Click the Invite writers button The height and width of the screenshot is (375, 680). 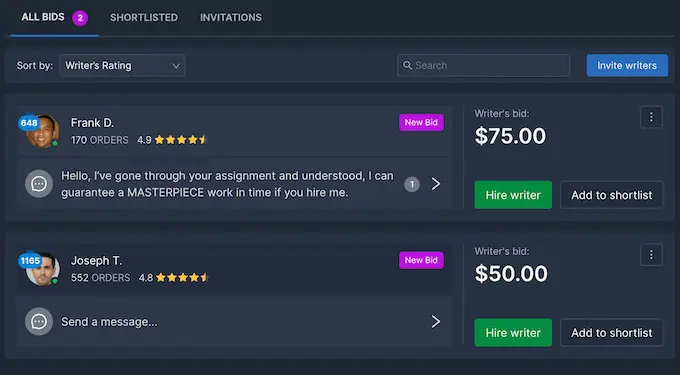627,65
